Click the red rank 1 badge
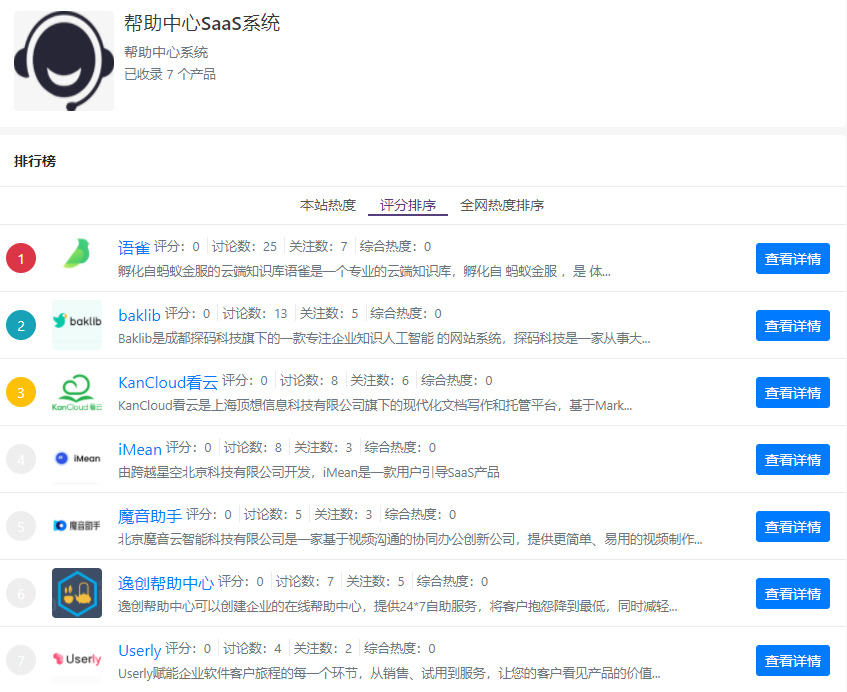Image resolution: width=847 pixels, height=692 pixels. (21, 258)
